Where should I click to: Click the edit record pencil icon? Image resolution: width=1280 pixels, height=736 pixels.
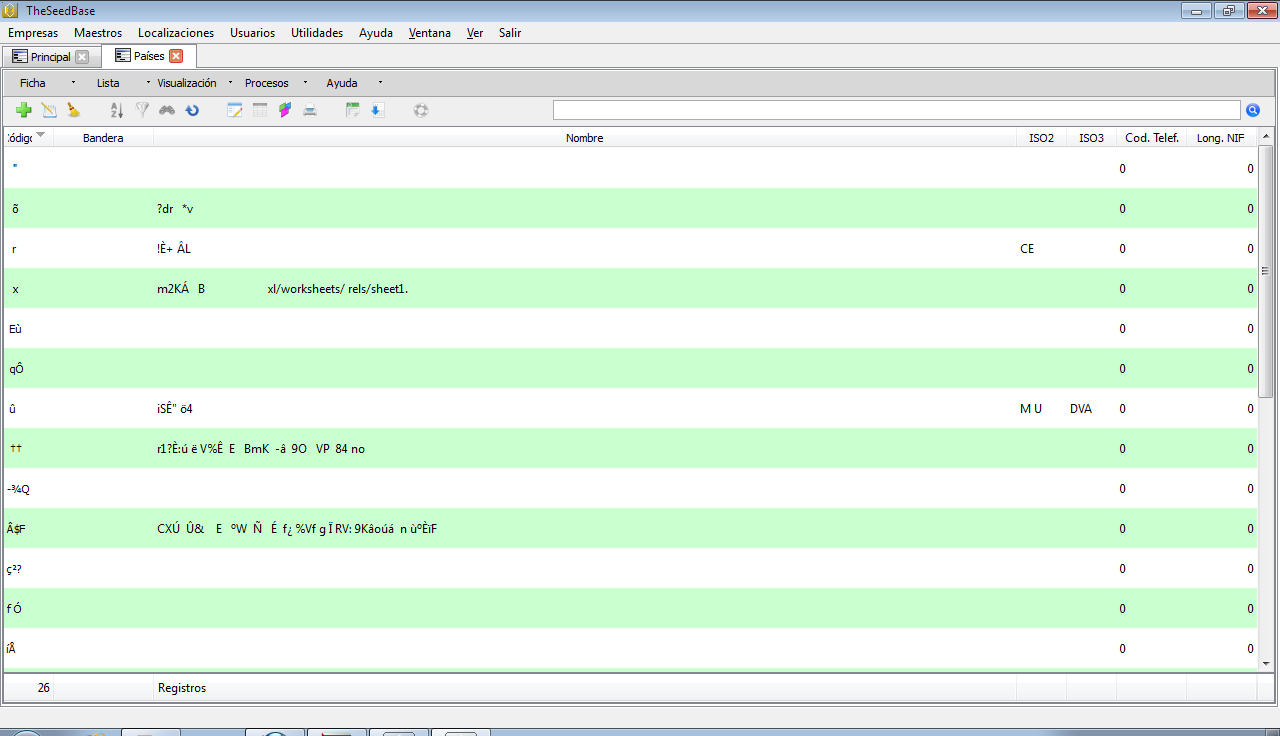[x=49, y=110]
